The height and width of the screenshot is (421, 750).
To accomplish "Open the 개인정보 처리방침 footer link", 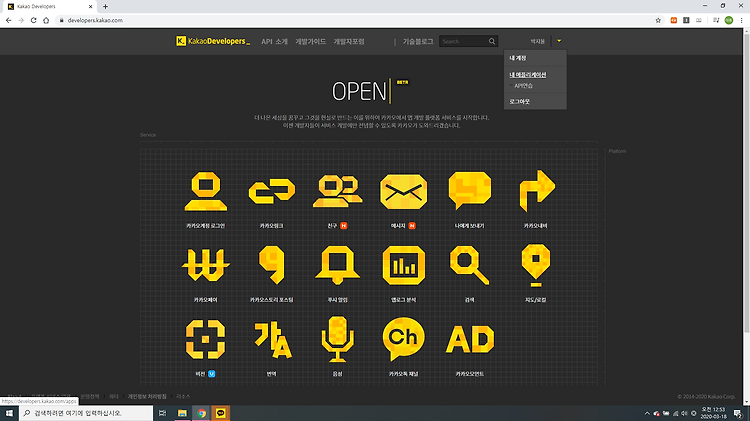I will (147, 397).
